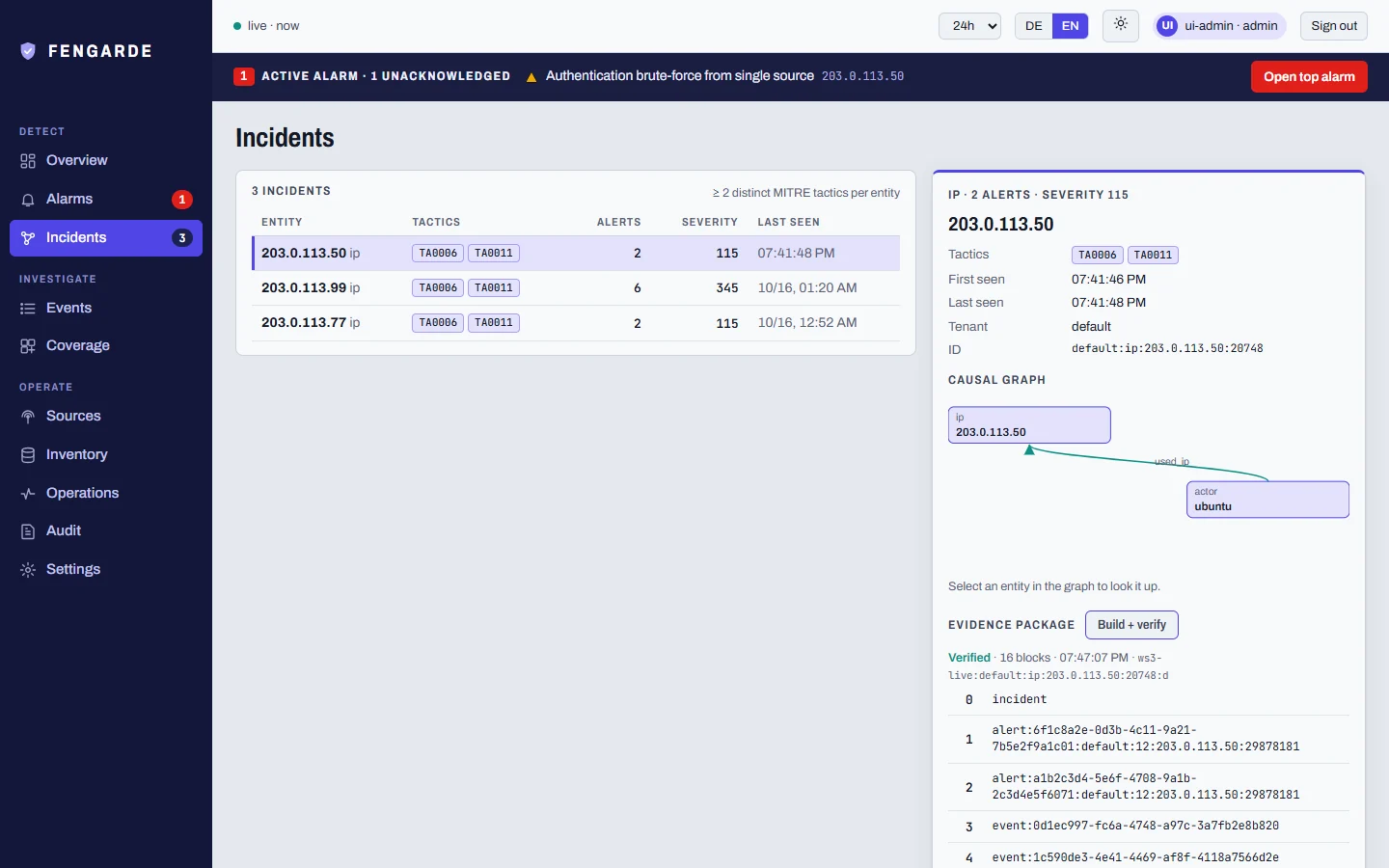Click the yellow warning triangle in alarm banner
This screenshot has height=868, width=1389.
pos(531,77)
